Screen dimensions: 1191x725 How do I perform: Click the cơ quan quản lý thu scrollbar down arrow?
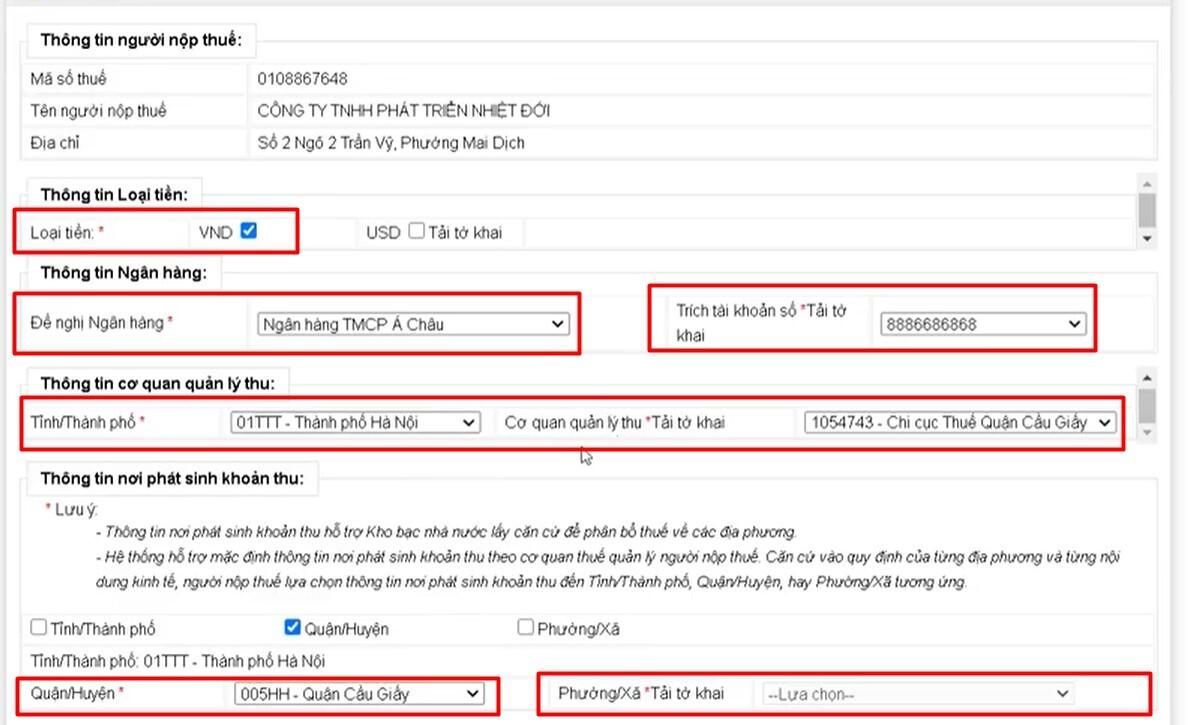pyautogui.click(x=1147, y=432)
